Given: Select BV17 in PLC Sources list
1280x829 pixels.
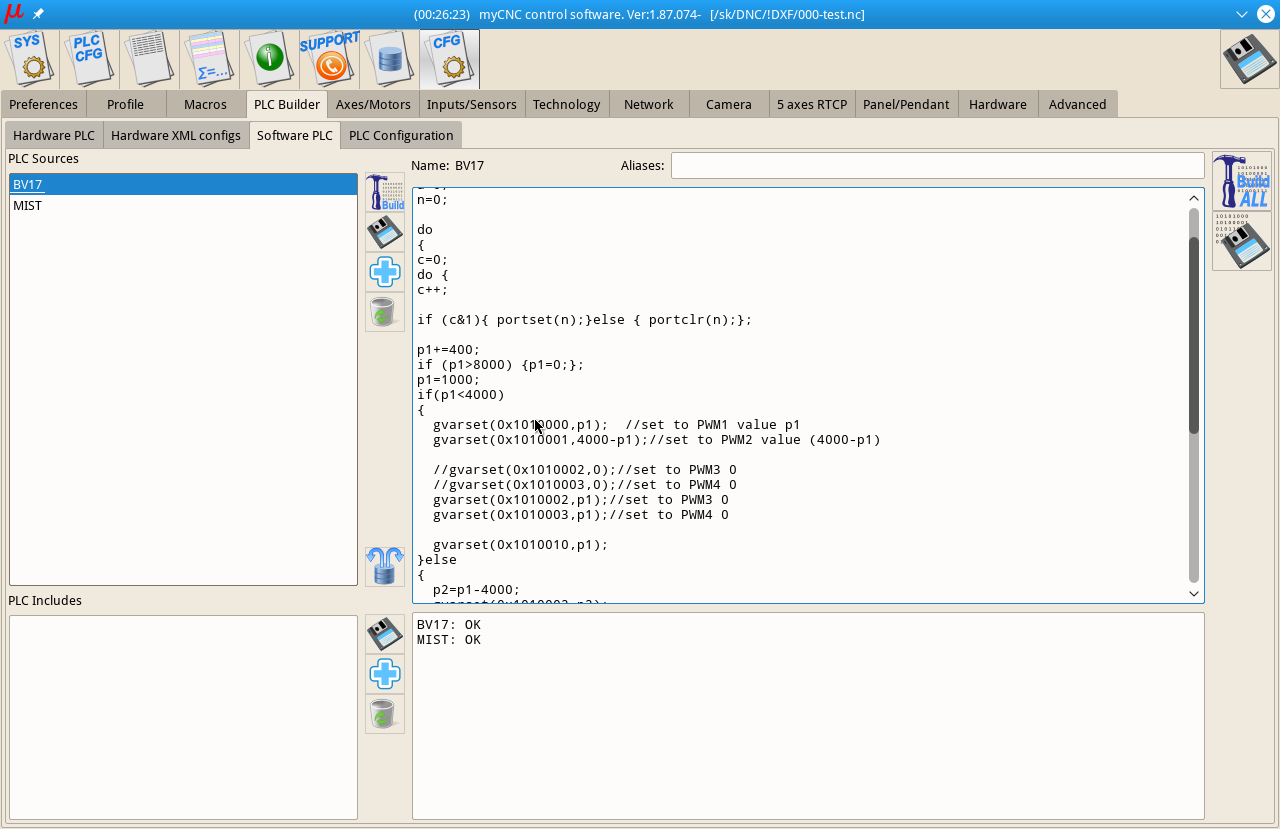Looking at the screenshot, I should point(28,185).
